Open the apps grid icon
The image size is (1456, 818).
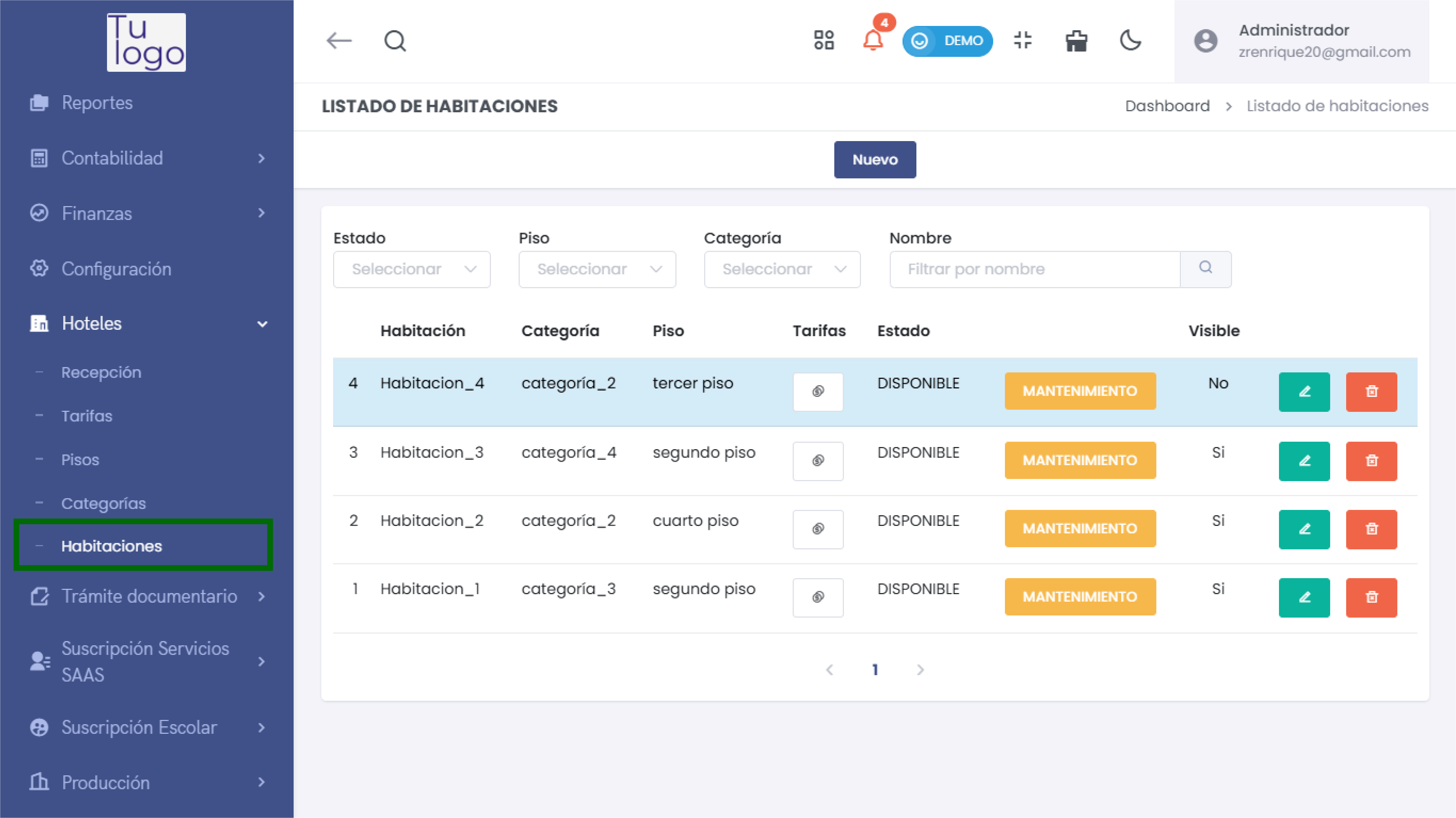824,41
